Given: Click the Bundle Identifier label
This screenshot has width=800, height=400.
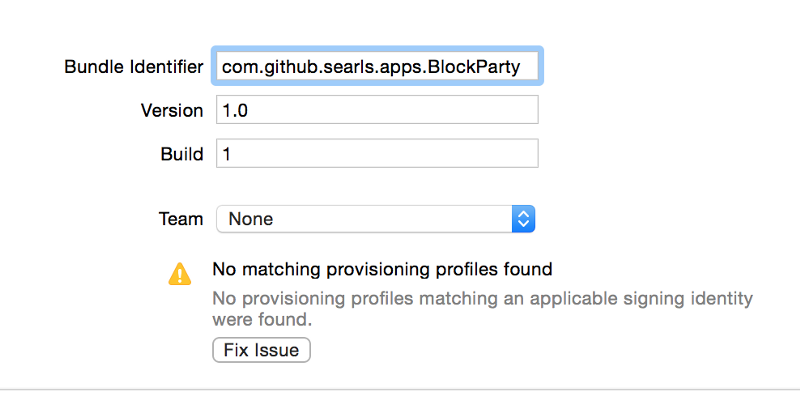Looking at the screenshot, I should coord(134,66).
